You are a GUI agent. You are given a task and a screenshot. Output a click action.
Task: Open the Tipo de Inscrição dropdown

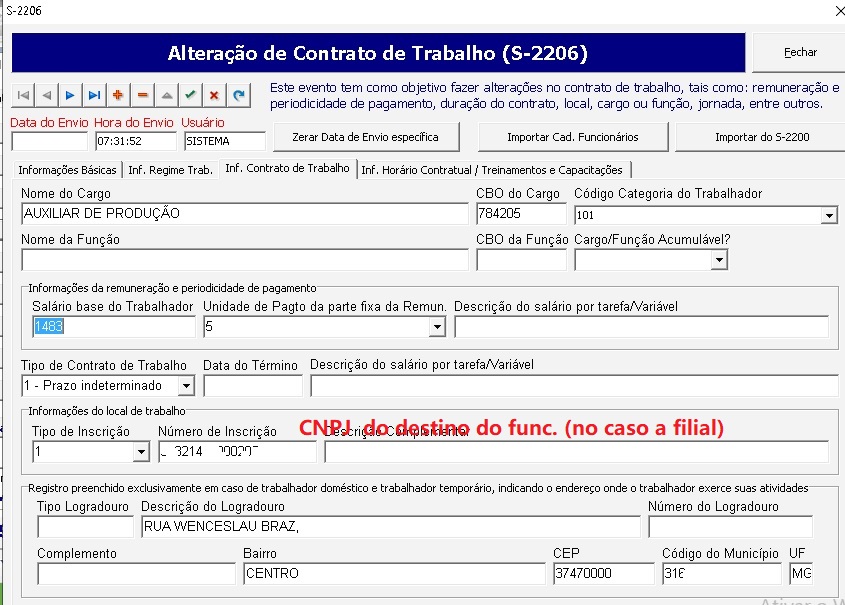coord(140,452)
